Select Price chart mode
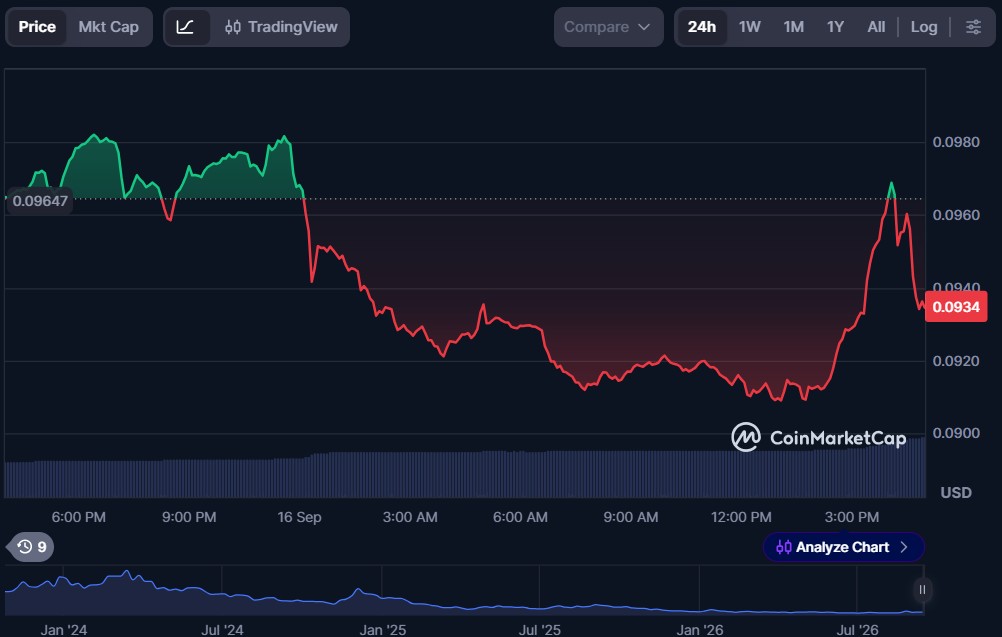Screen dimensions: 1002x637 37,27
